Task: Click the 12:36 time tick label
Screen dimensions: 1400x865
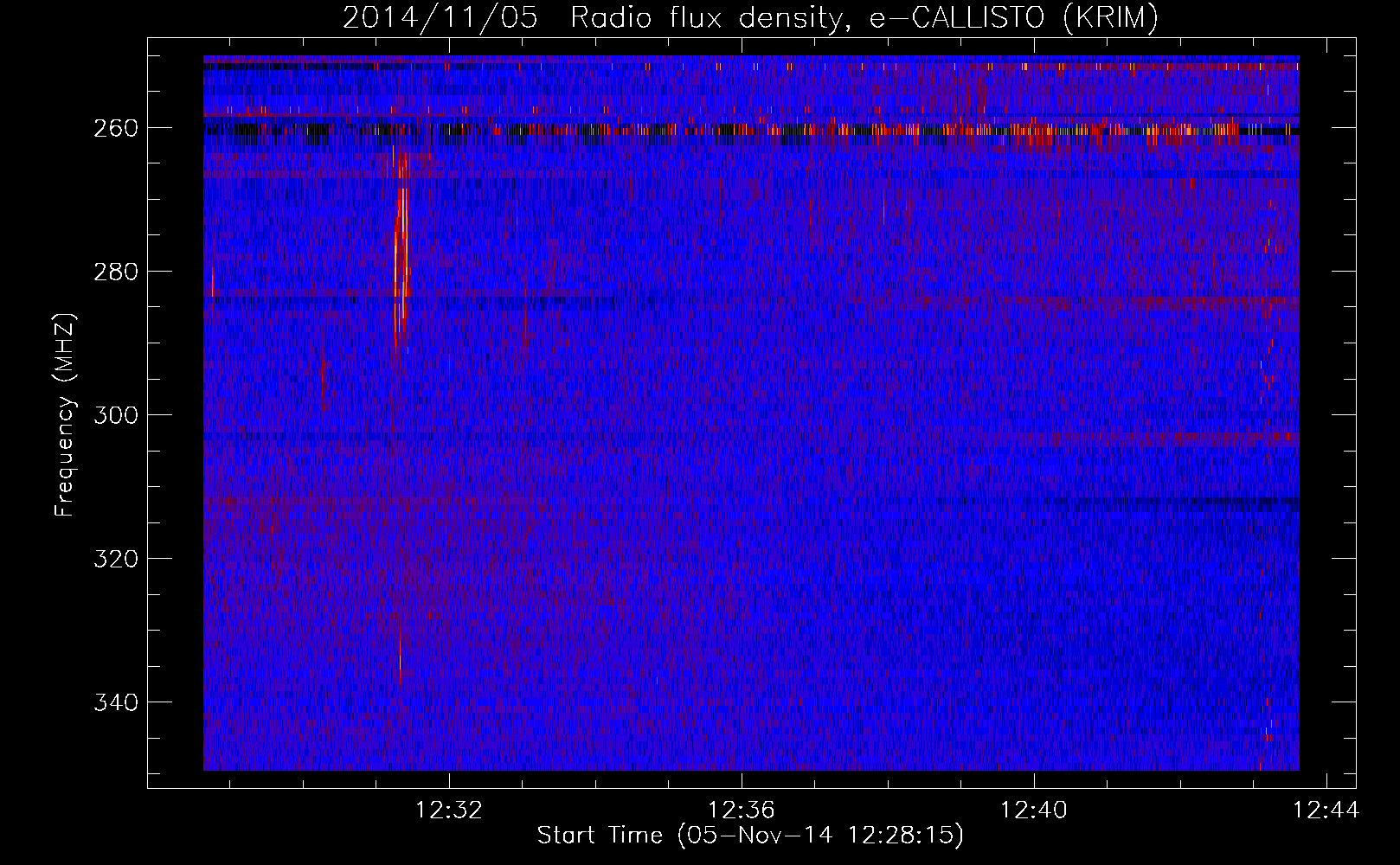Action: (x=742, y=811)
